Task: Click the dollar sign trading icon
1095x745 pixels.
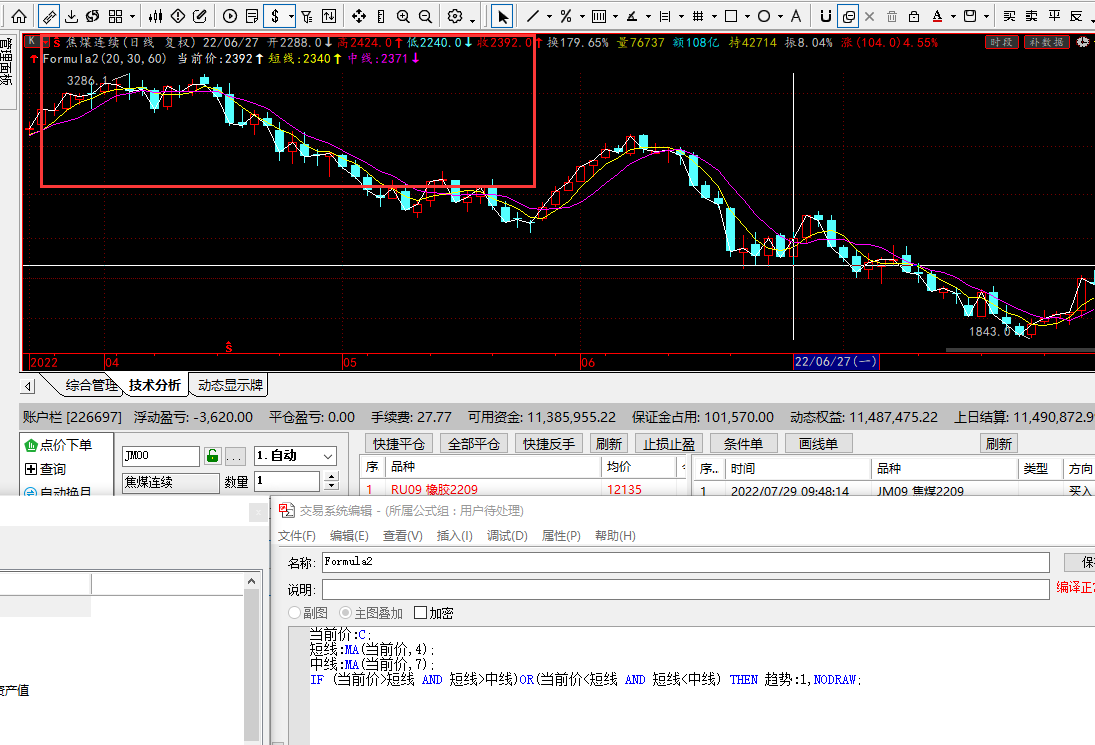Action: 275,15
